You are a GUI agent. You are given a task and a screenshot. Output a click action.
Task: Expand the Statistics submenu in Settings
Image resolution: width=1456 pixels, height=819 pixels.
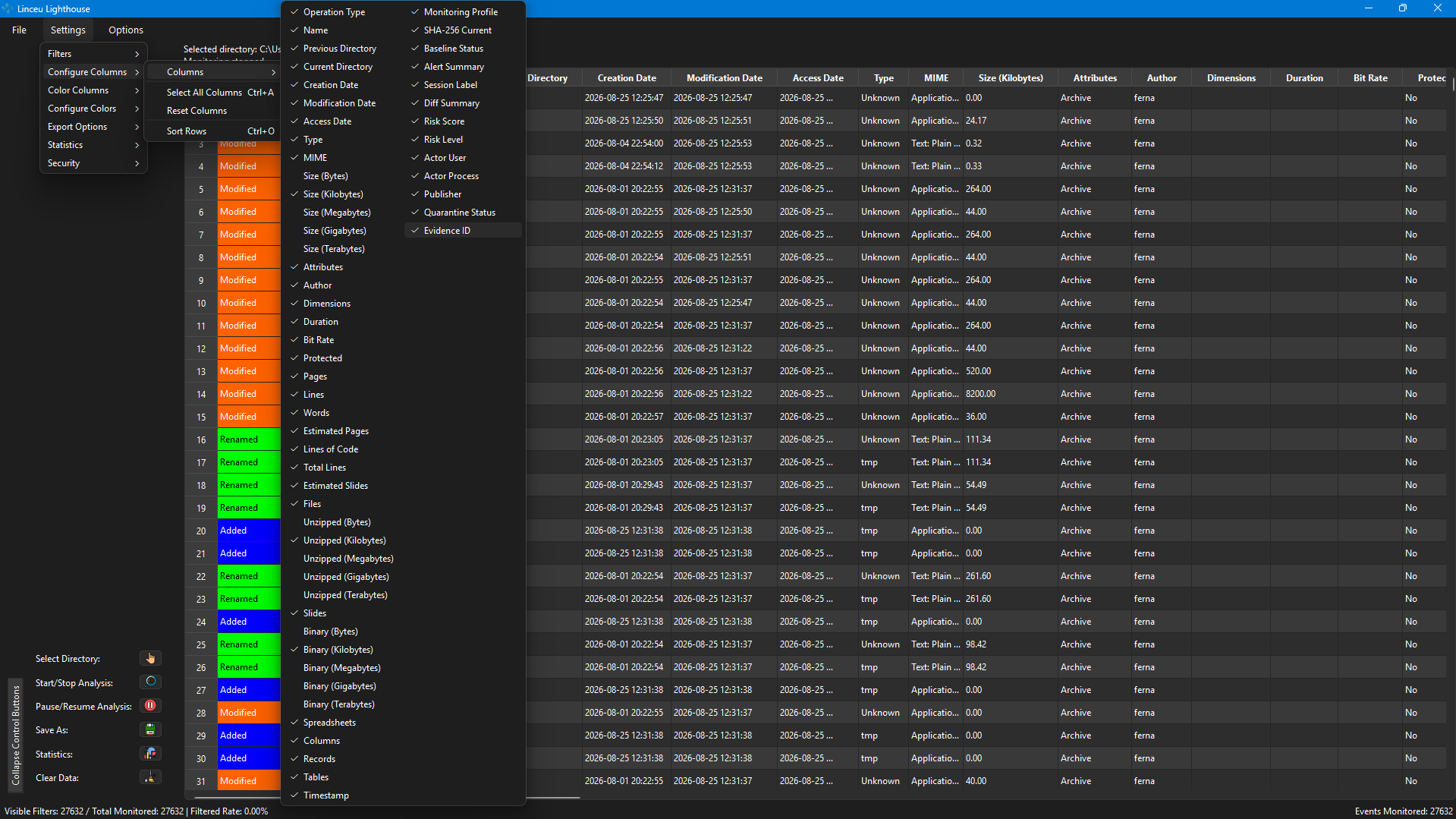click(93, 144)
